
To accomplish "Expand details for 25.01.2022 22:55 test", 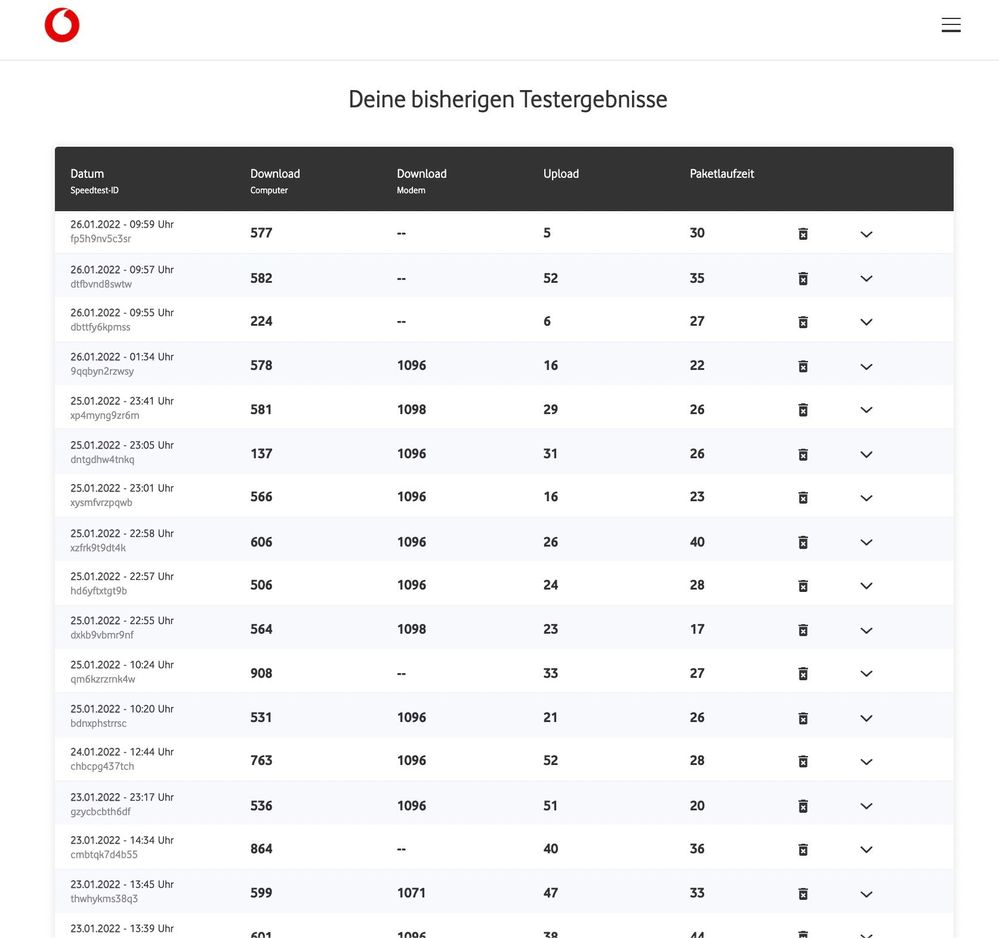I will click(866, 630).
